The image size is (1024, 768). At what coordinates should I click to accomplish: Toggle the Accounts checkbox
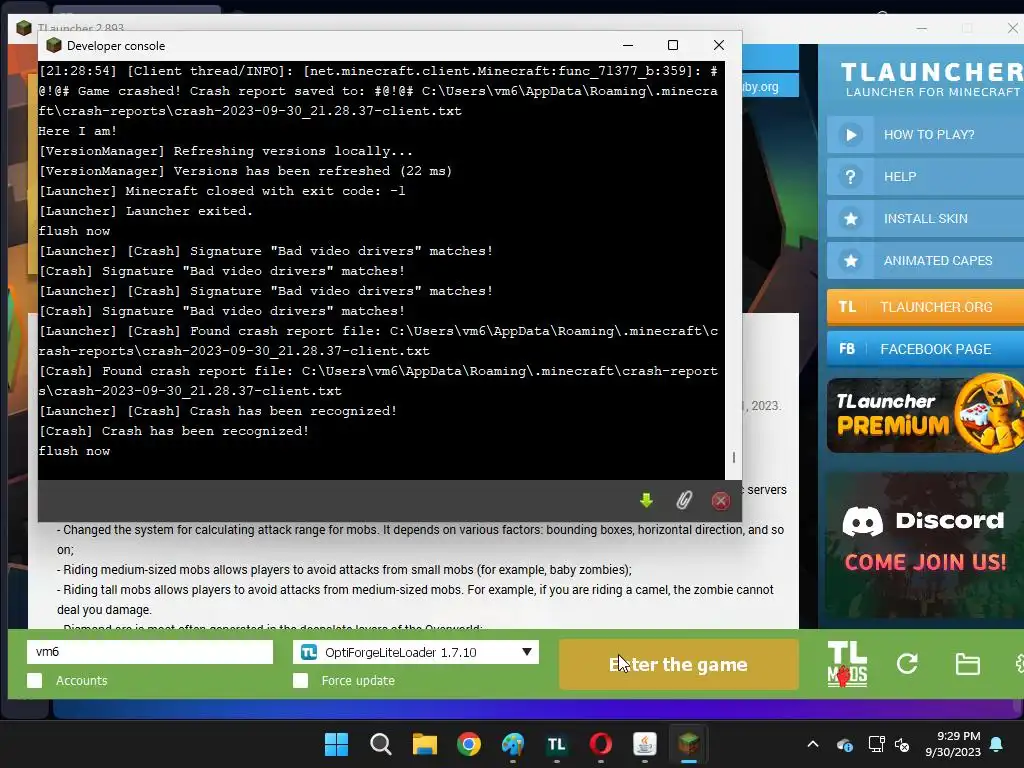[x=35, y=680]
